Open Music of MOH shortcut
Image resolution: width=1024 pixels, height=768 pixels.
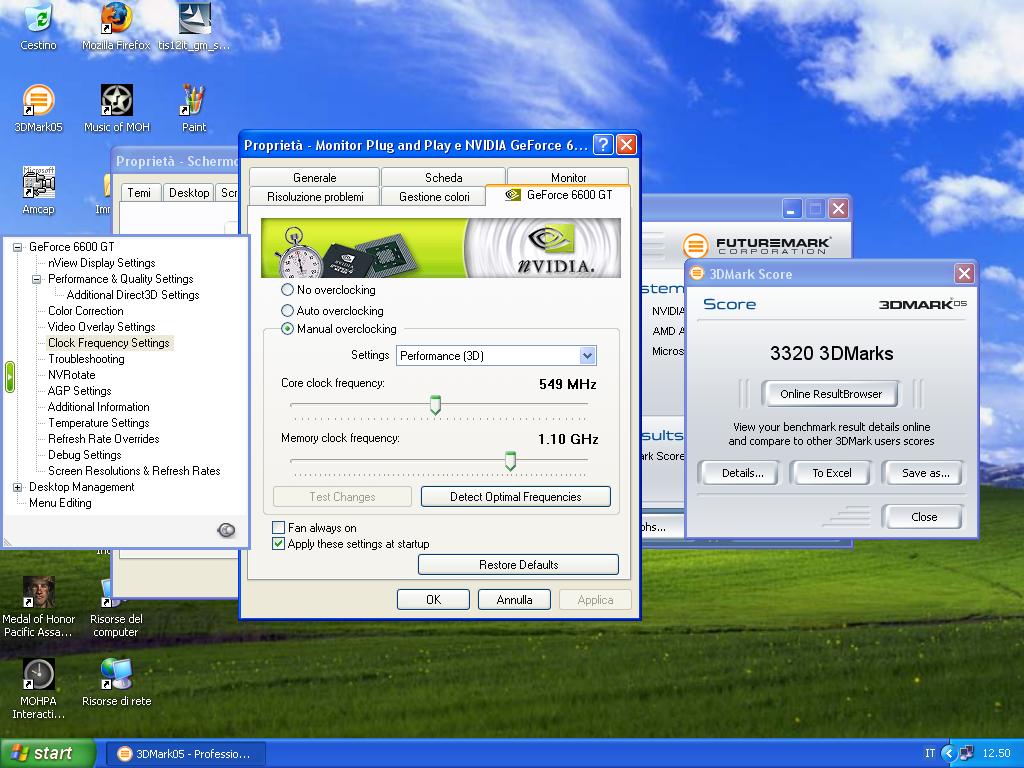tap(116, 108)
